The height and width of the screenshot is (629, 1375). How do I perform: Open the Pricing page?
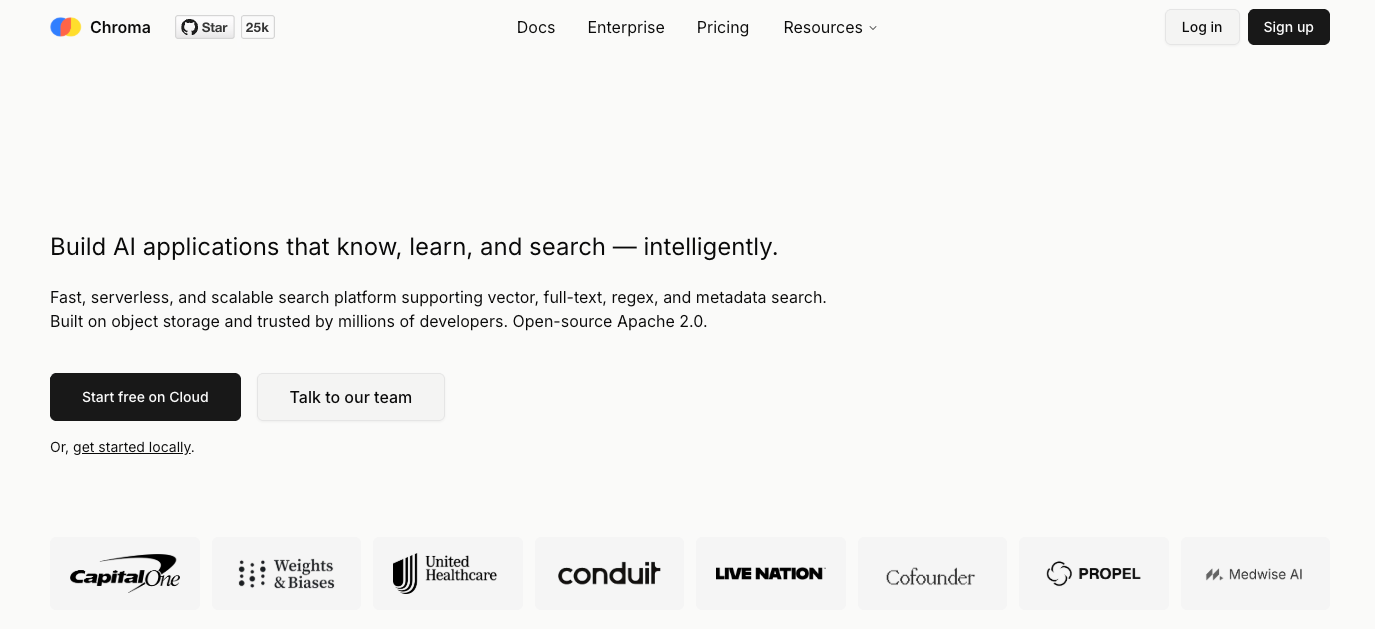pyautogui.click(x=723, y=27)
